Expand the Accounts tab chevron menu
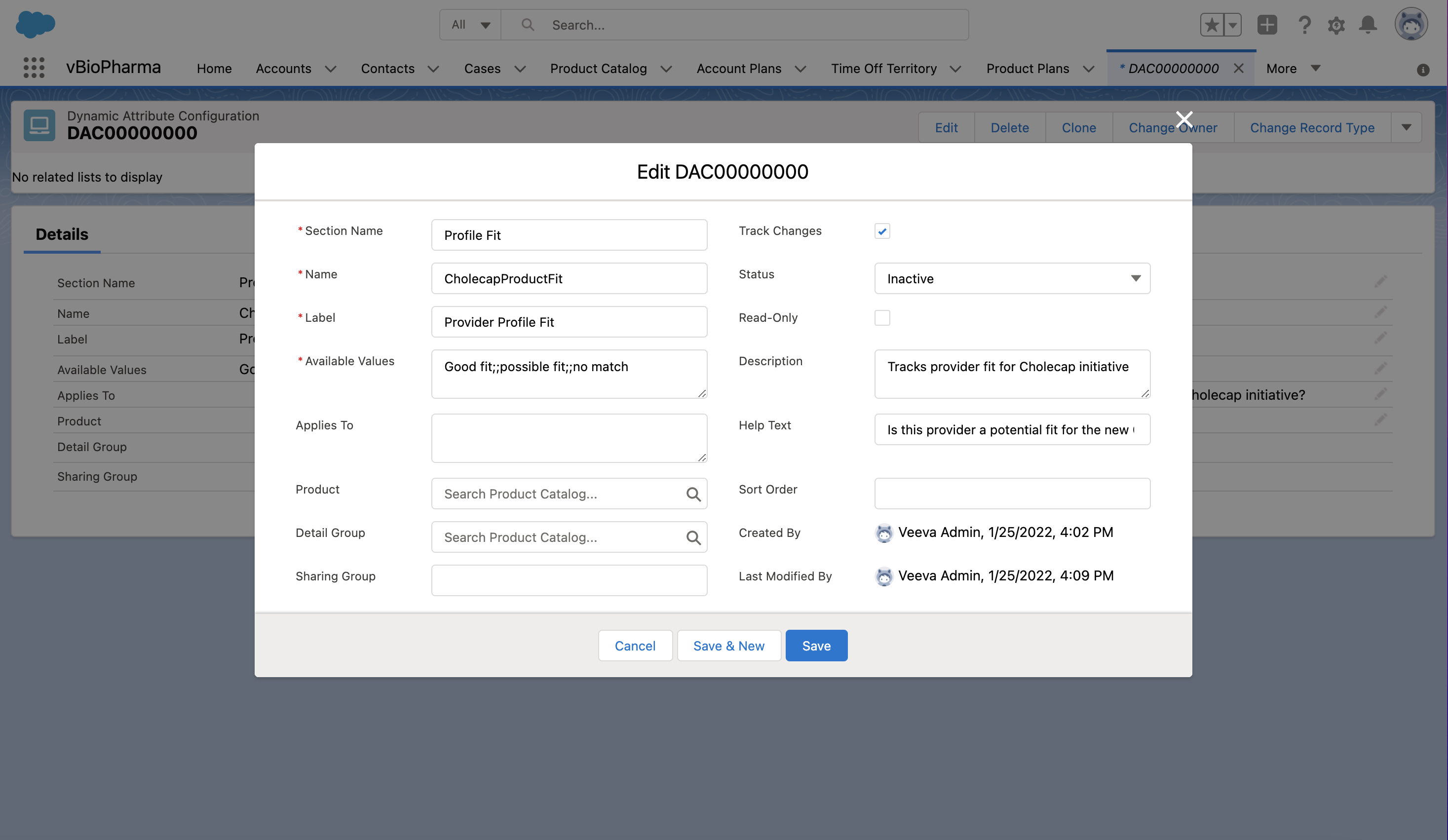 [x=330, y=69]
